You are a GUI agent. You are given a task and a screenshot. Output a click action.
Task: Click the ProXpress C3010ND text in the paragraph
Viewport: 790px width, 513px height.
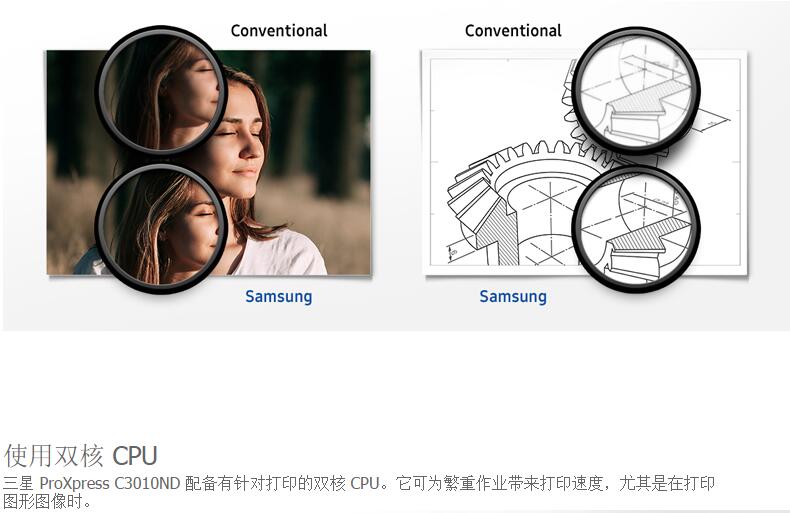pos(109,483)
